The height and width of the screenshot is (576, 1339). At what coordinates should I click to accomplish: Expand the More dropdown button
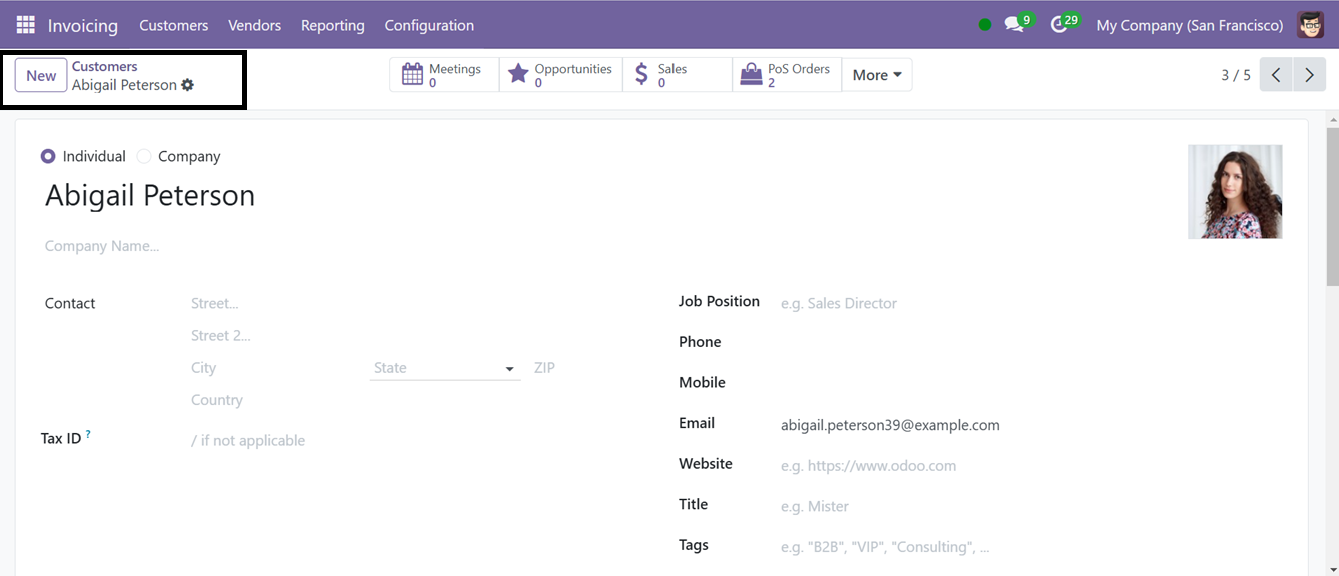click(x=877, y=75)
